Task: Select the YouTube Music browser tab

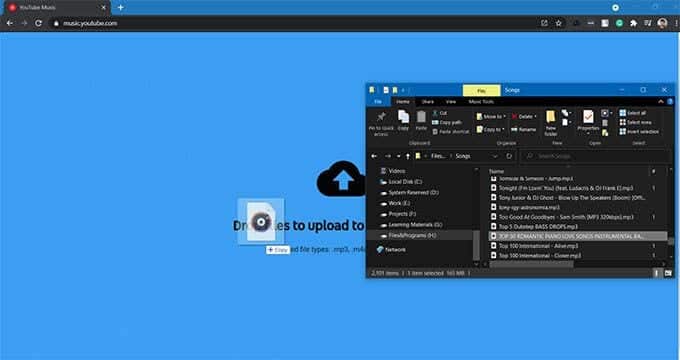Action: (56, 8)
